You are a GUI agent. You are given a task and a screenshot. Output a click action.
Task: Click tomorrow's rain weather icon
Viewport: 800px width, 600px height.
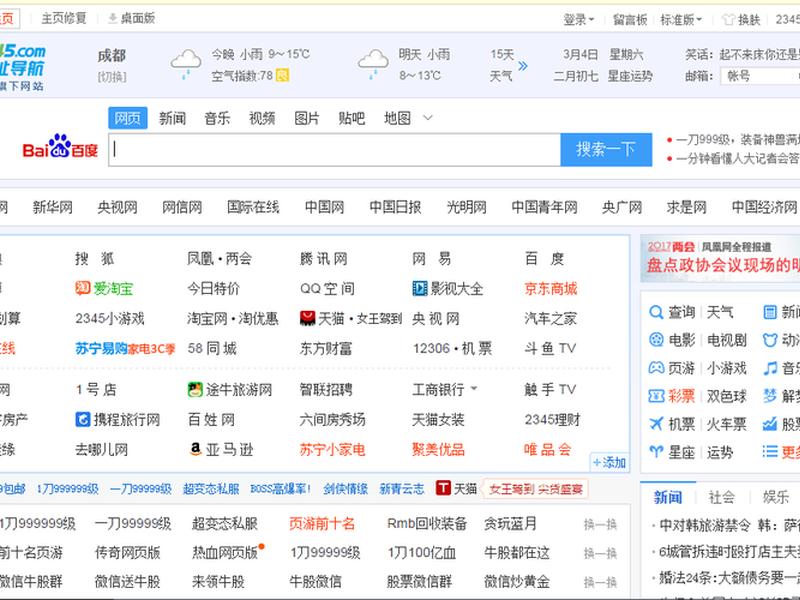(373, 64)
